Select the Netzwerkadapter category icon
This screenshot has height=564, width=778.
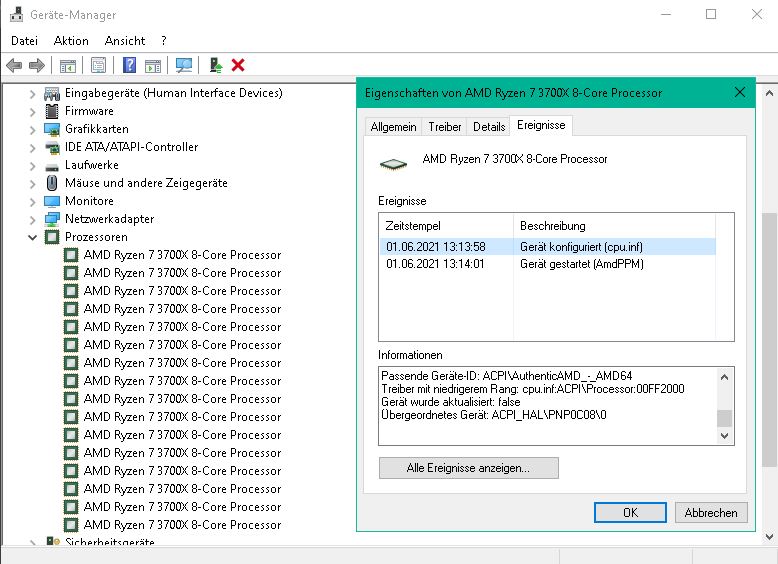(x=52, y=219)
